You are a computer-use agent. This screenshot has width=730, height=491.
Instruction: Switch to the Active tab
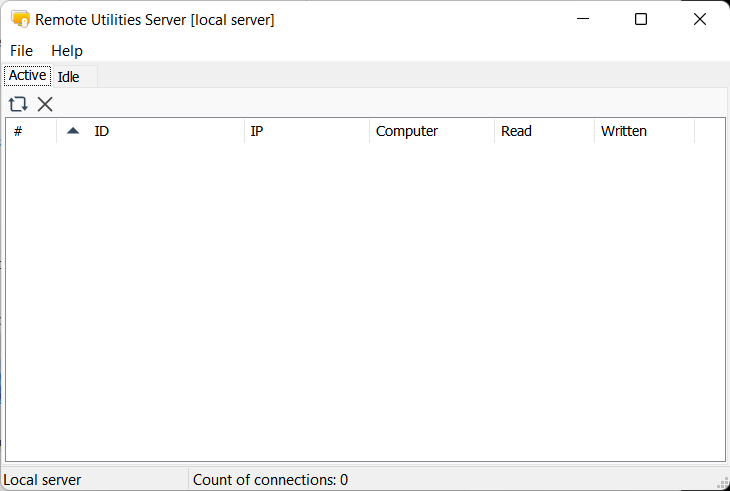(27, 75)
